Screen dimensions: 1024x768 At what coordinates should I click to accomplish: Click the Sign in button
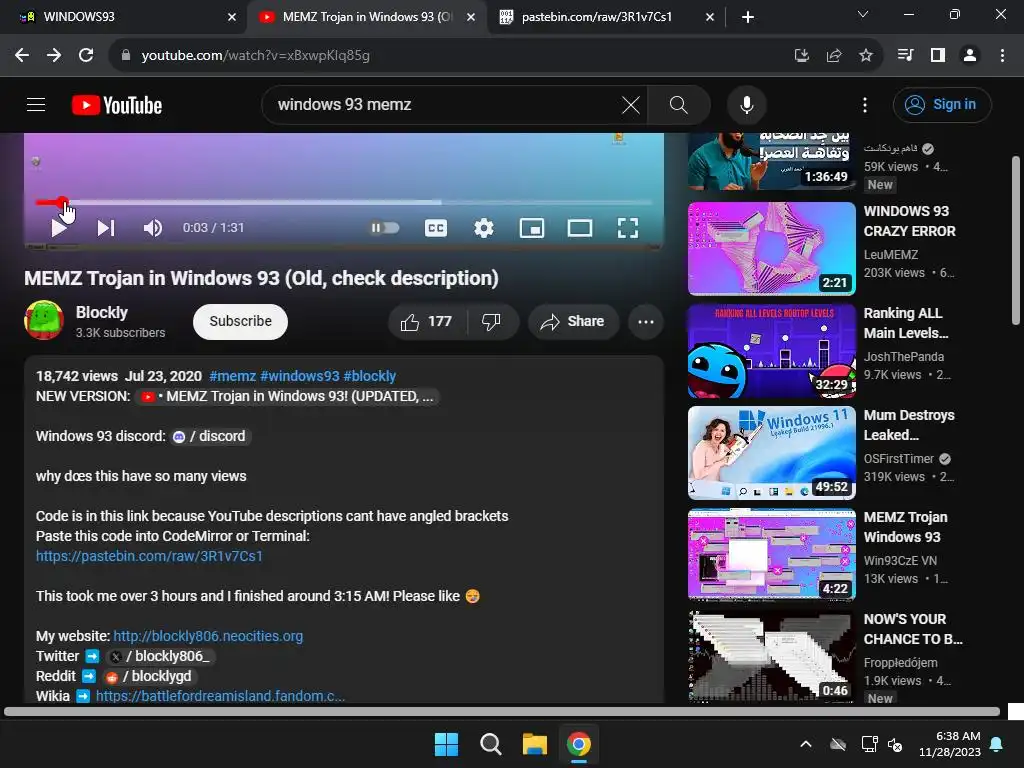coord(942,104)
